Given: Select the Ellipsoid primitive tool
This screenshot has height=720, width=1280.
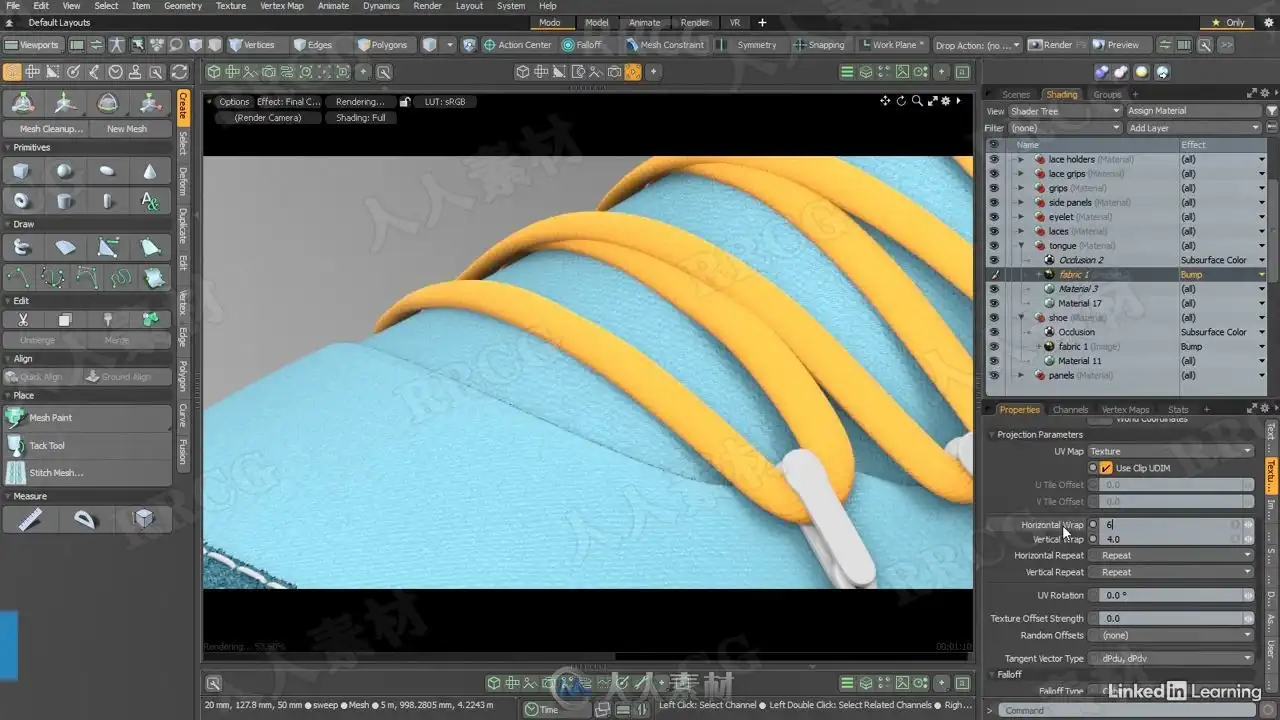Looking at the screenshot, I should [x=107, y=172].
